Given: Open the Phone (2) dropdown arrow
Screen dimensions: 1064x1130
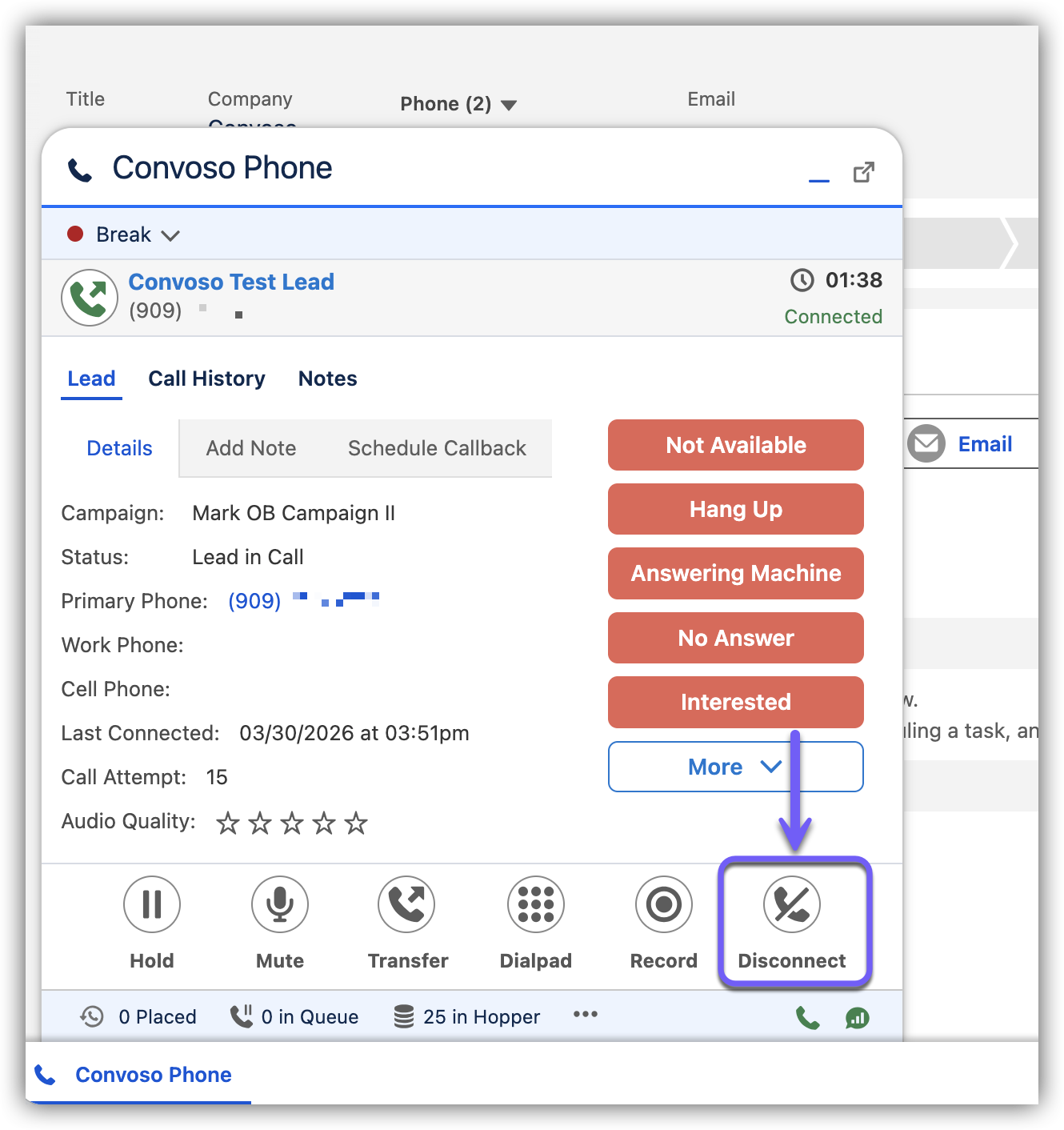Looking at the screenshot, I should [x=509, y=105].
